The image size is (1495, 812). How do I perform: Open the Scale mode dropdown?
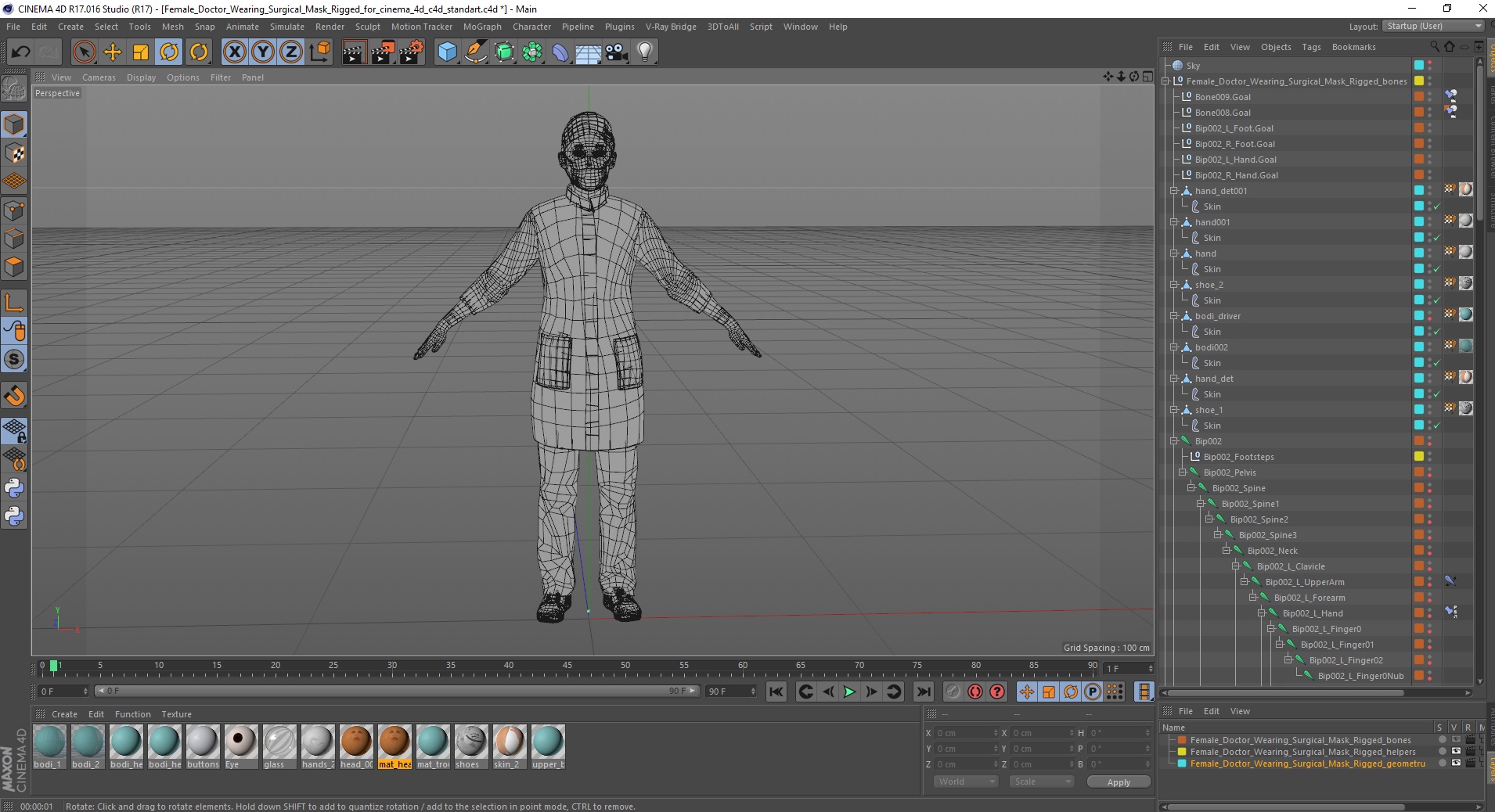1041,781
